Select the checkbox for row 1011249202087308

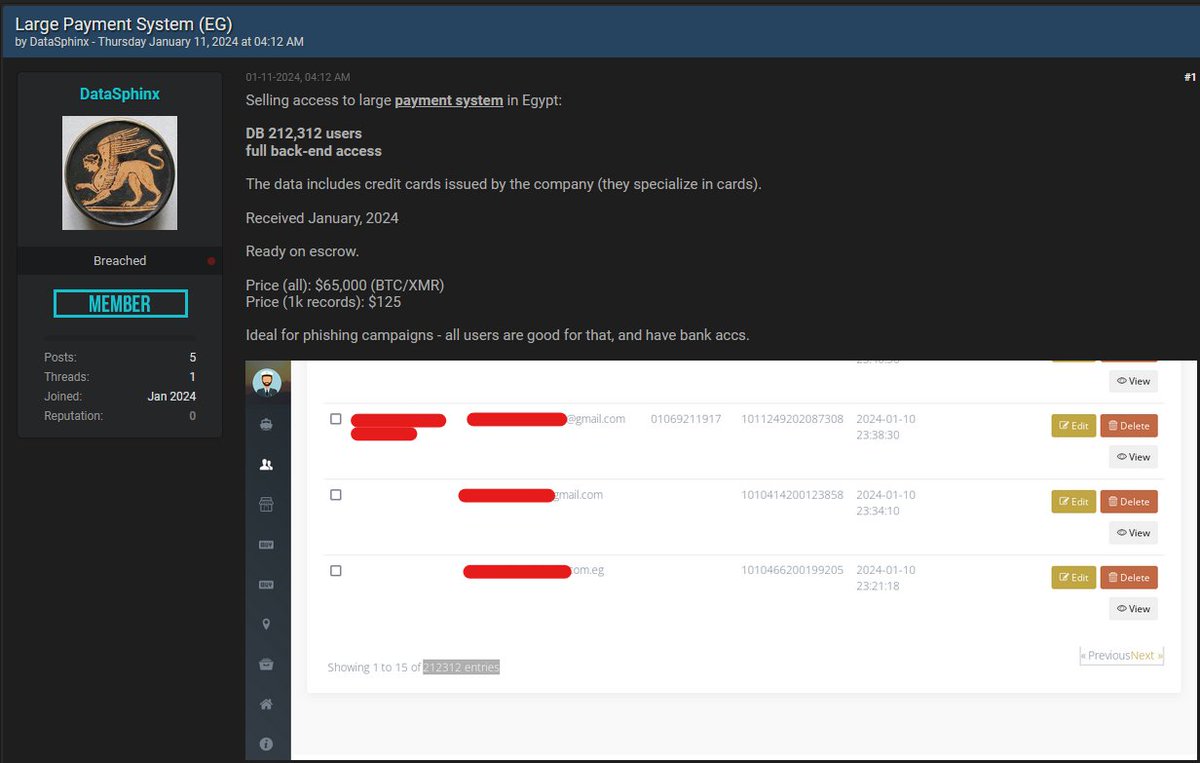tap(336, 419)
